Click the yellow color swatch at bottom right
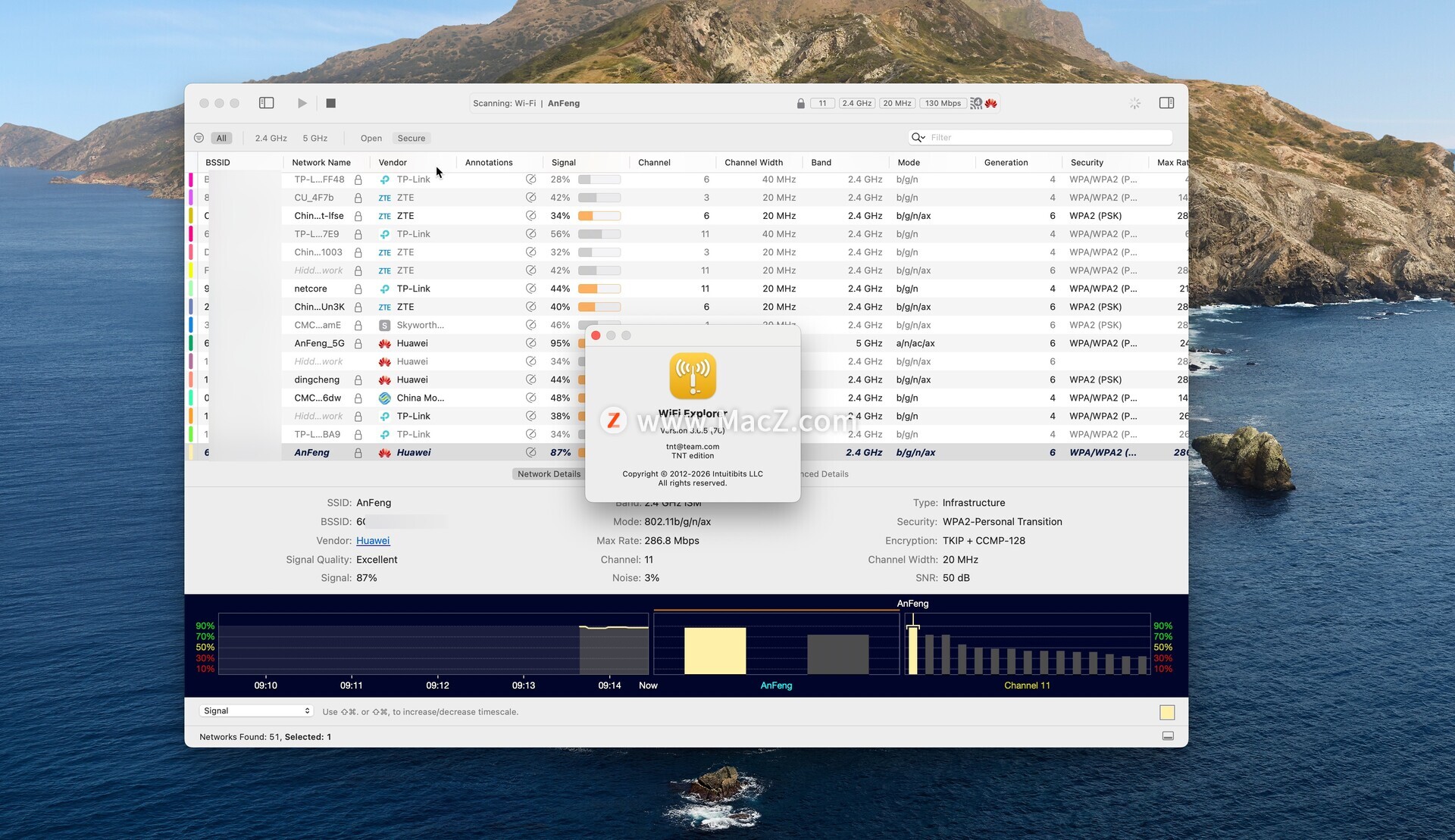 pyautogui.click(x=1167, y=712)
